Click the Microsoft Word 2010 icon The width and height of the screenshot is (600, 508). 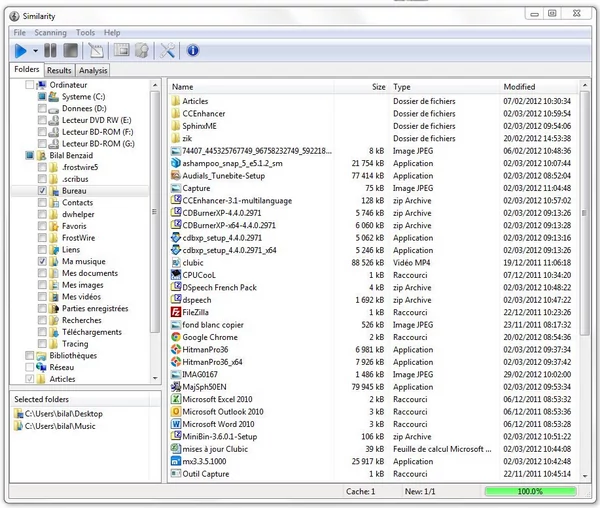click(x=176, y=424)
